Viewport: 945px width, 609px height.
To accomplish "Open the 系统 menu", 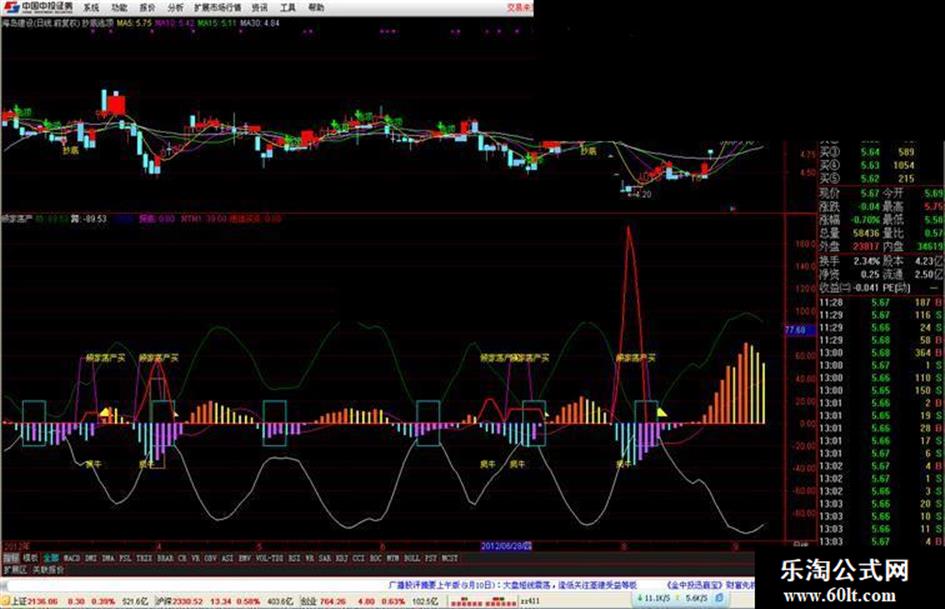I will click(91, 8).
